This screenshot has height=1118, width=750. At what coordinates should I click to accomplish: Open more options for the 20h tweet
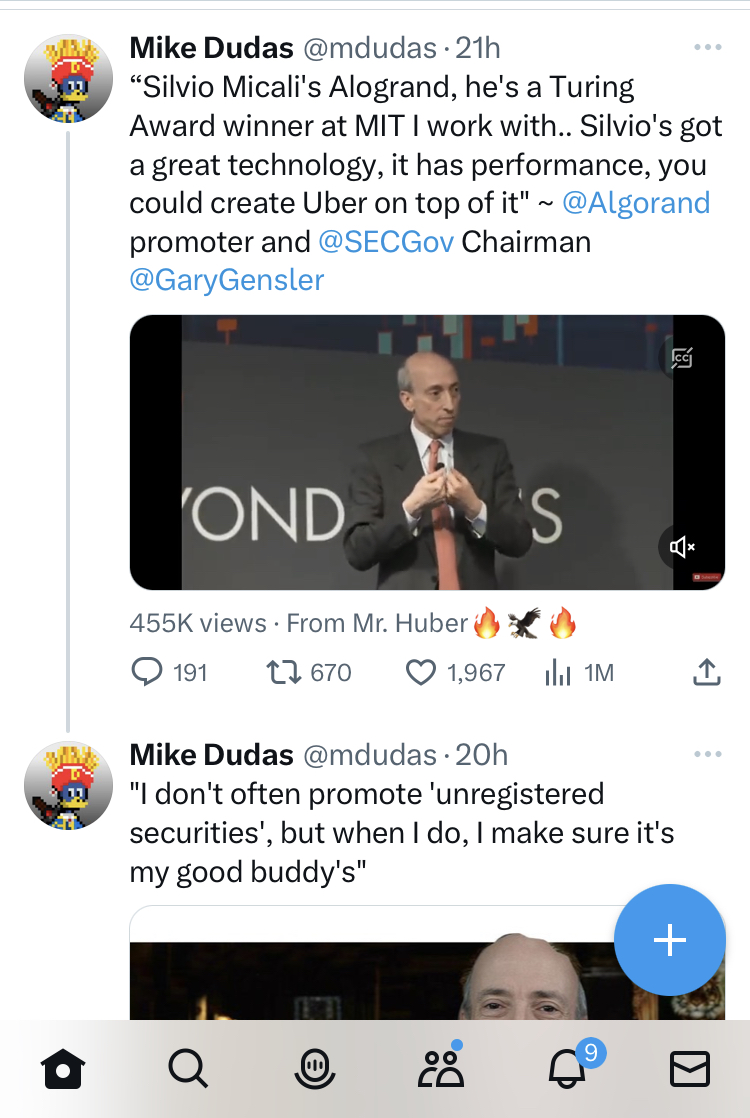pos(707,754)
